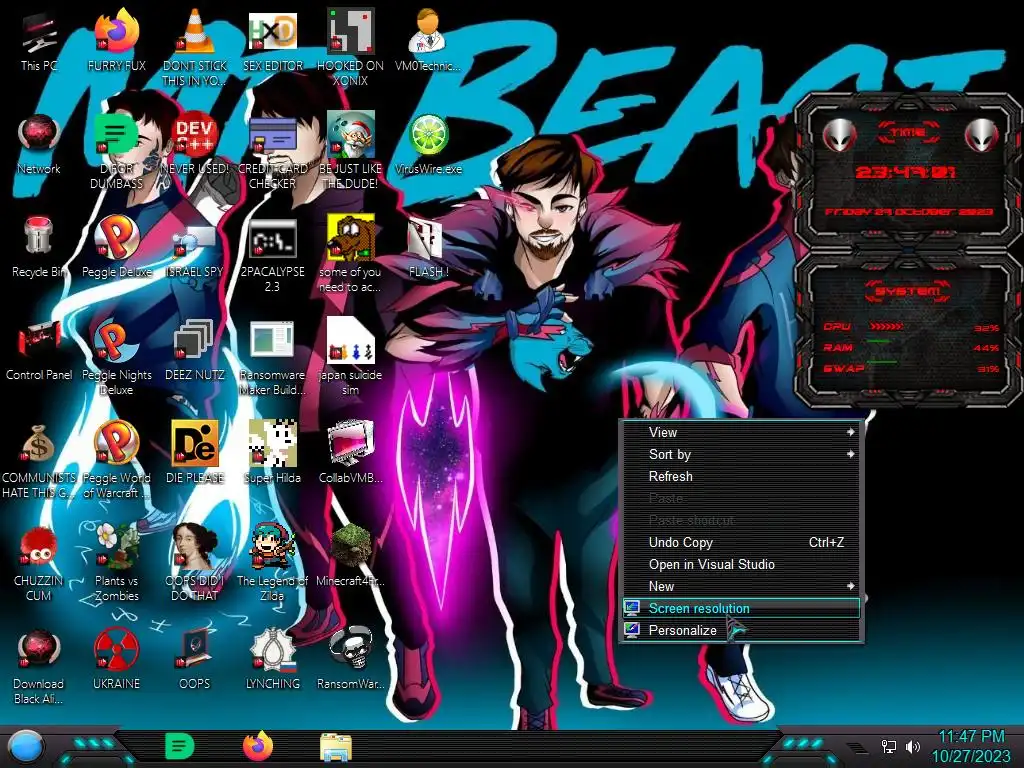The image size is (1024, 768).
Task: Launch the FURRY FUX Firefox shortcut
Action: [x=116, y=33]
